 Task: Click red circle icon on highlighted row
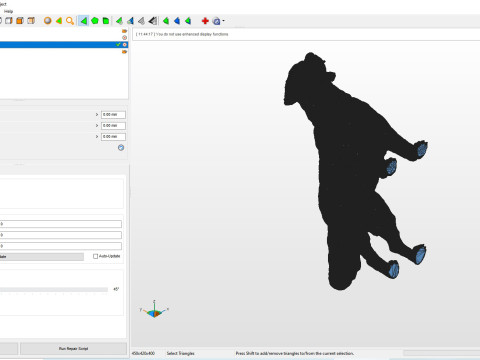click(125, 44)
